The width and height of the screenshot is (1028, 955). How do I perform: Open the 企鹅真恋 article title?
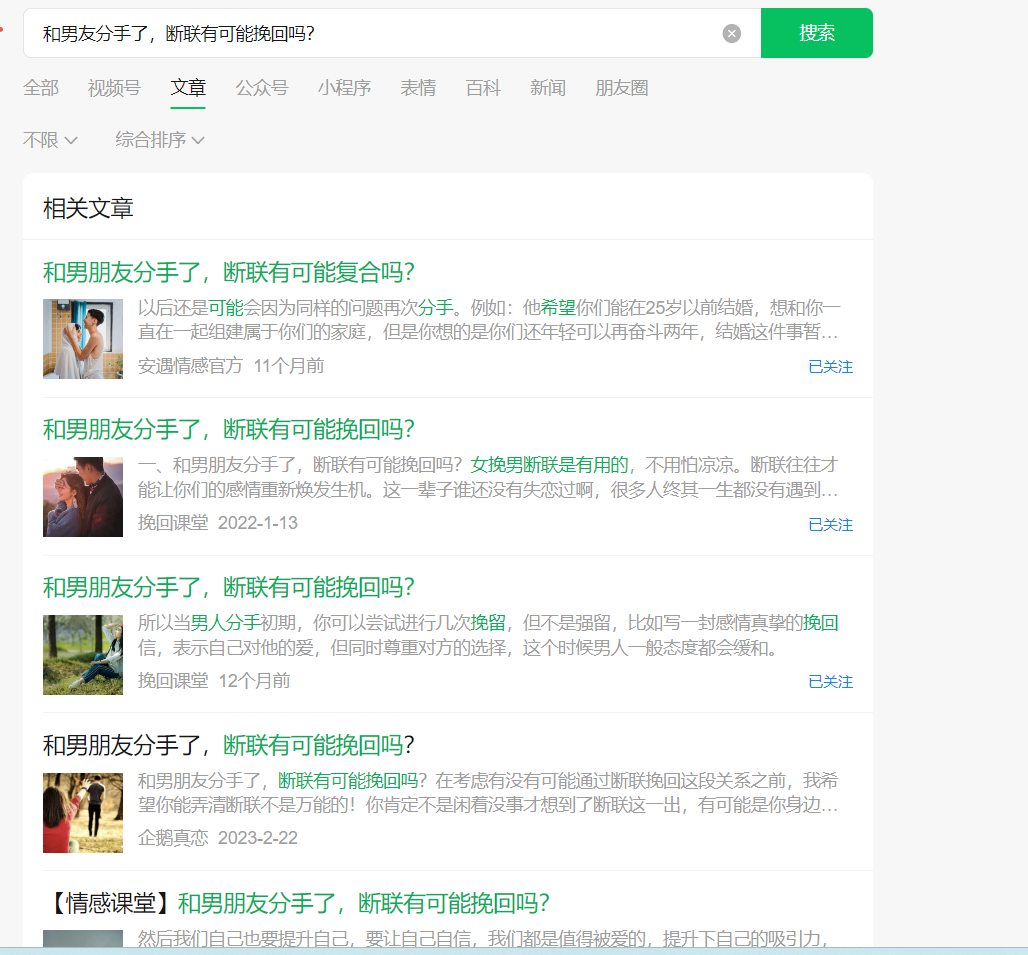pyautogui.click(x=229, y=745)
